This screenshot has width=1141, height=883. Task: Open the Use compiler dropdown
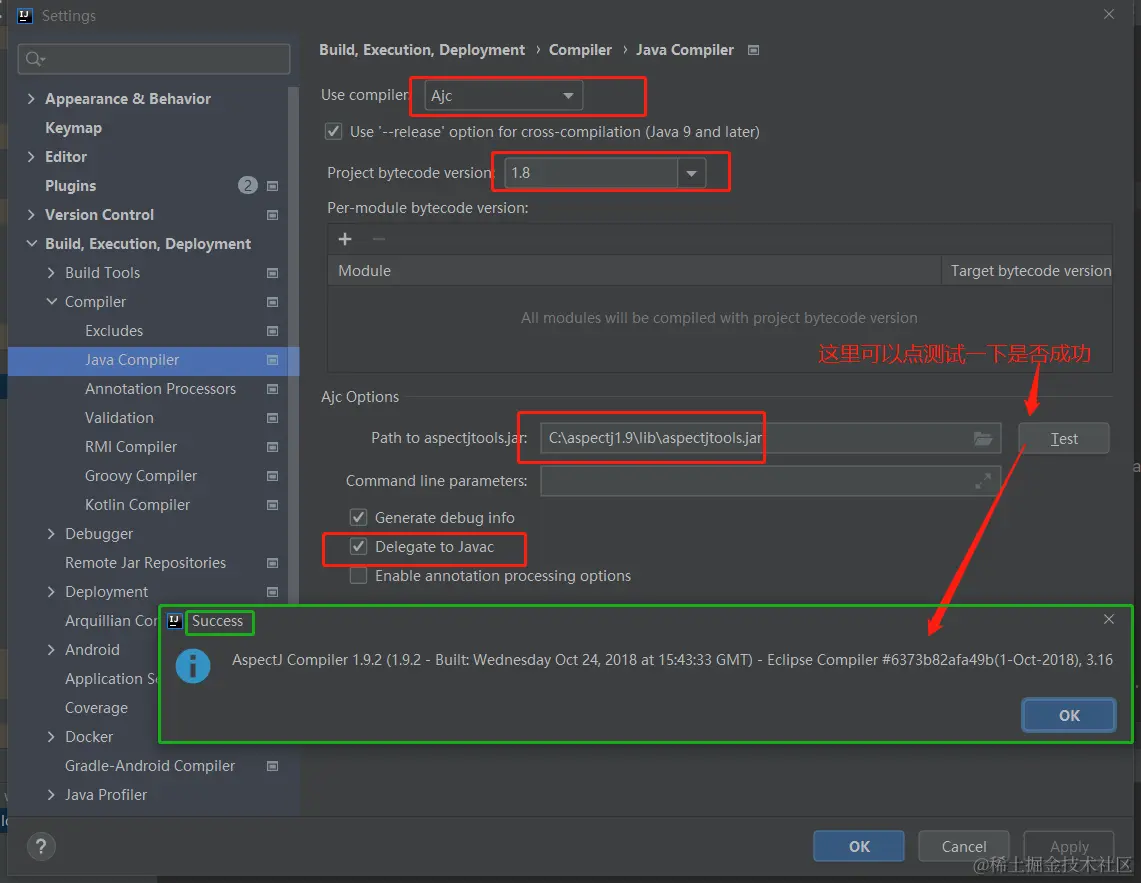[504, 95]
